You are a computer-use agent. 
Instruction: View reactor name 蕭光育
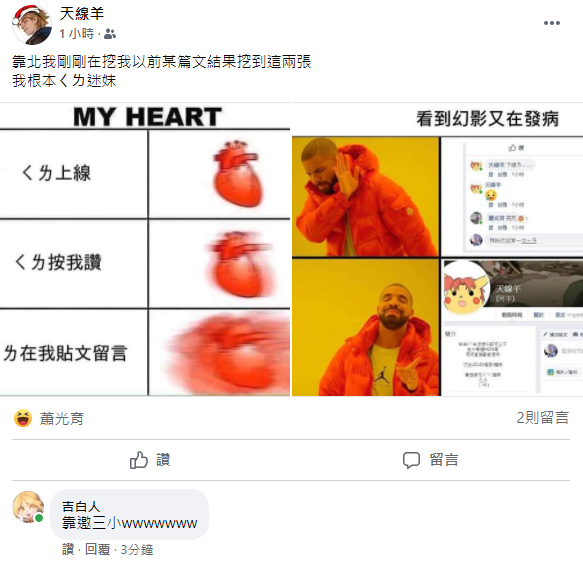tap(62, 419)
